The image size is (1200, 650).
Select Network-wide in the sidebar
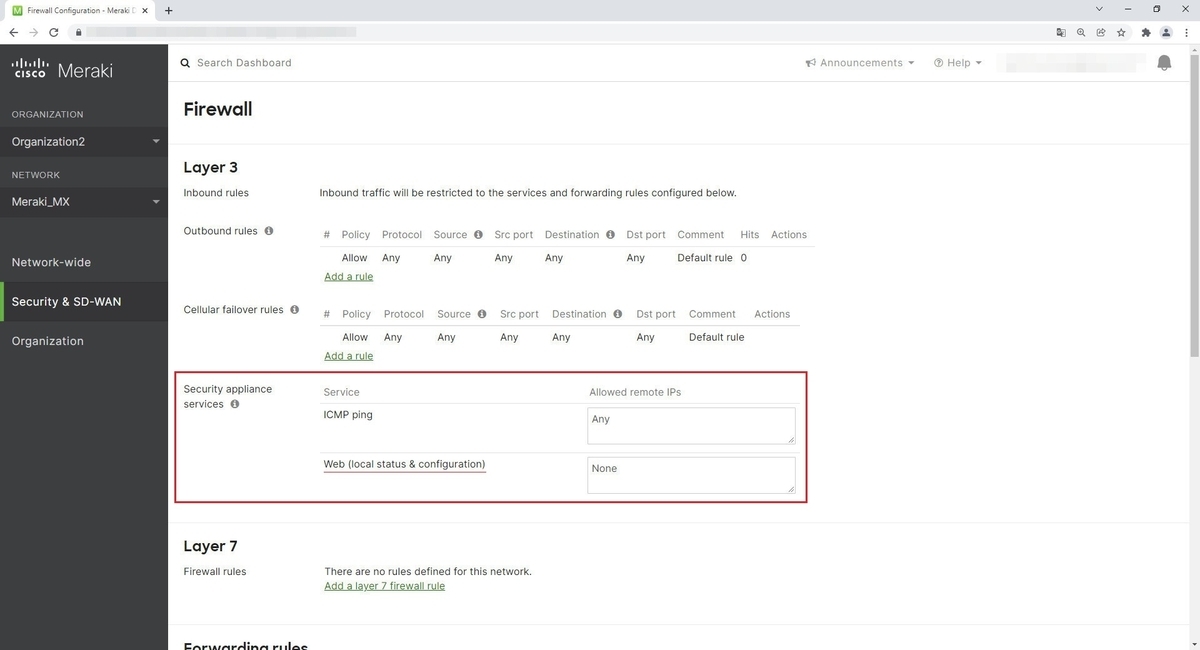pos(51,262)
